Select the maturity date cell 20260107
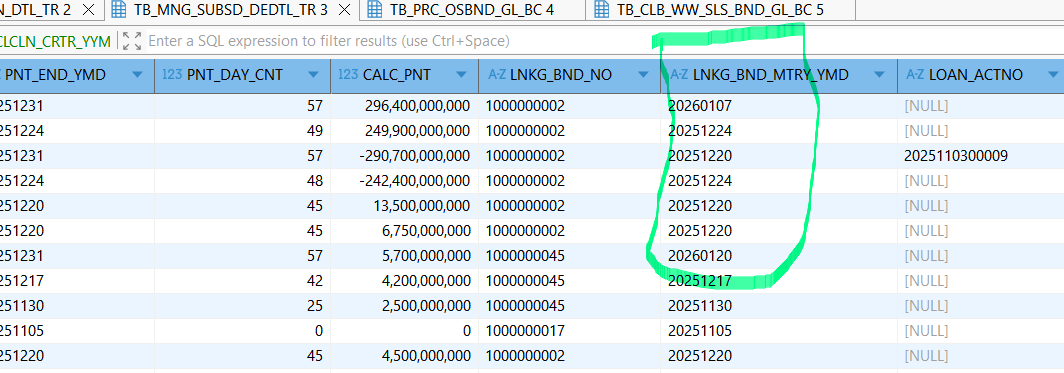Image resolution: width=1064 pixels, height=373 pixels. (x=779, y=106)
